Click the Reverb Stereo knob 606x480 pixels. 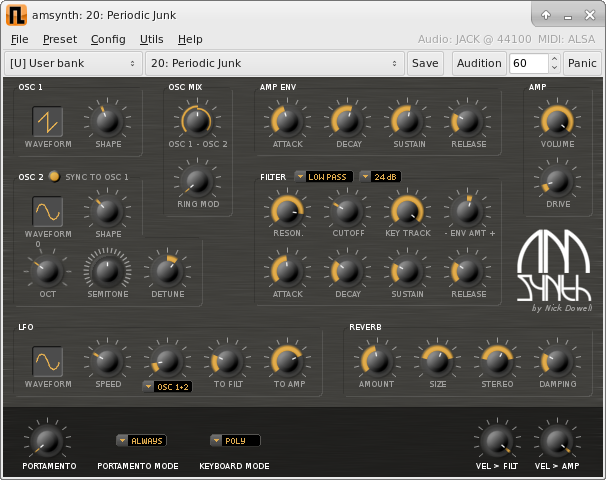tap(497, 361)
